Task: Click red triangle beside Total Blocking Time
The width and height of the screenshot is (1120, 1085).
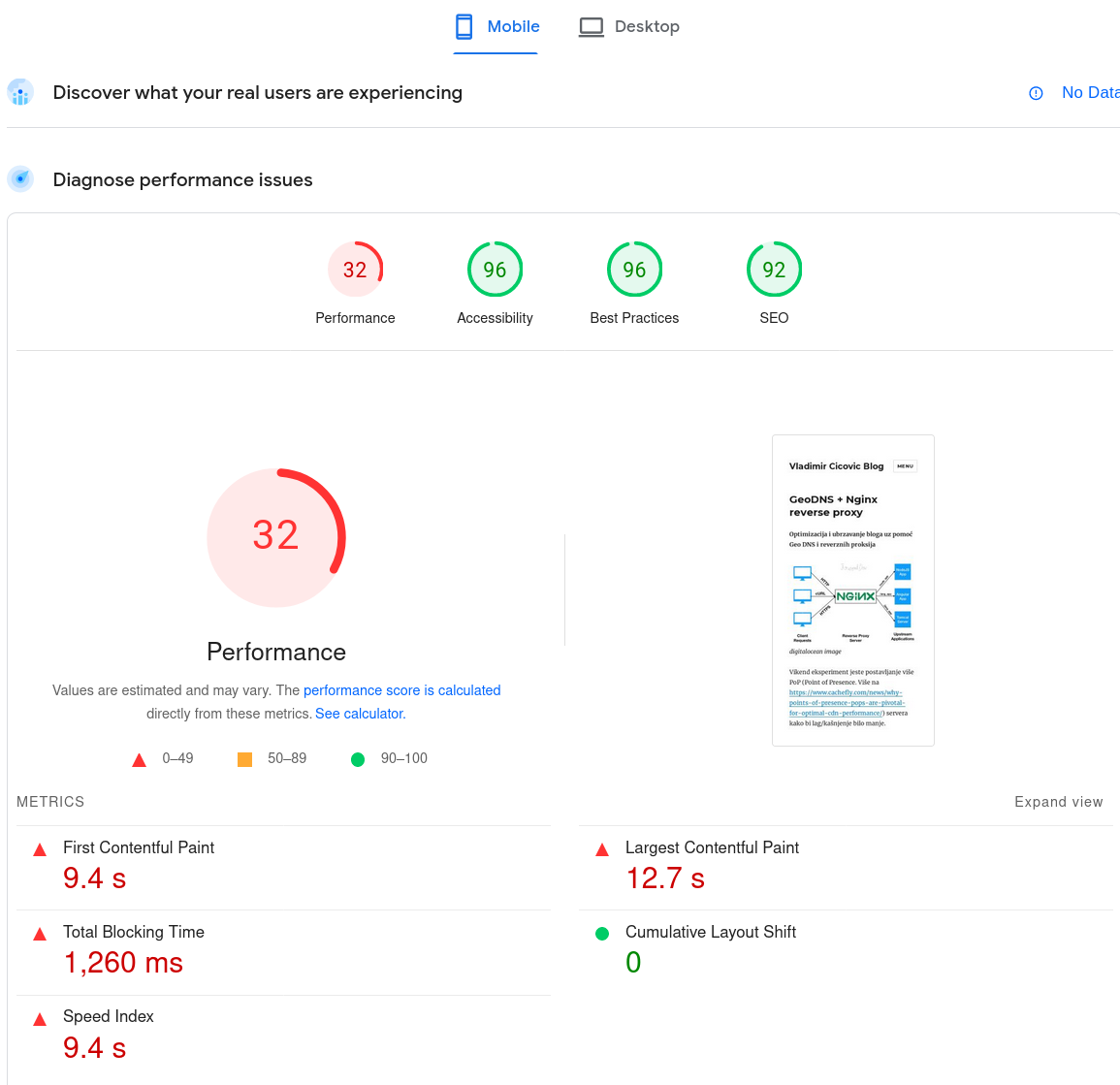Action: [x=40, y=934]
